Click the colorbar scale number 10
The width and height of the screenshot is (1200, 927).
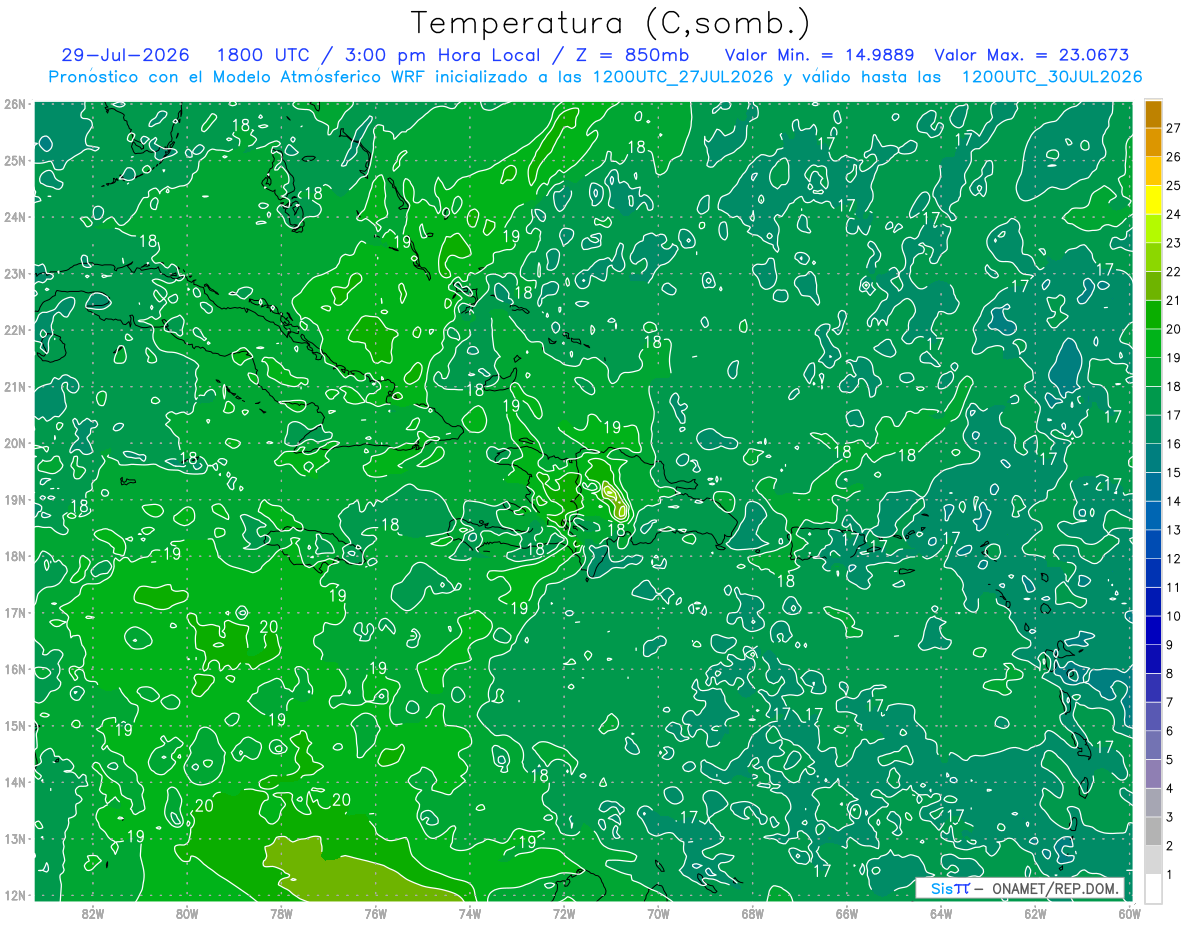[x=1173, y=616]
